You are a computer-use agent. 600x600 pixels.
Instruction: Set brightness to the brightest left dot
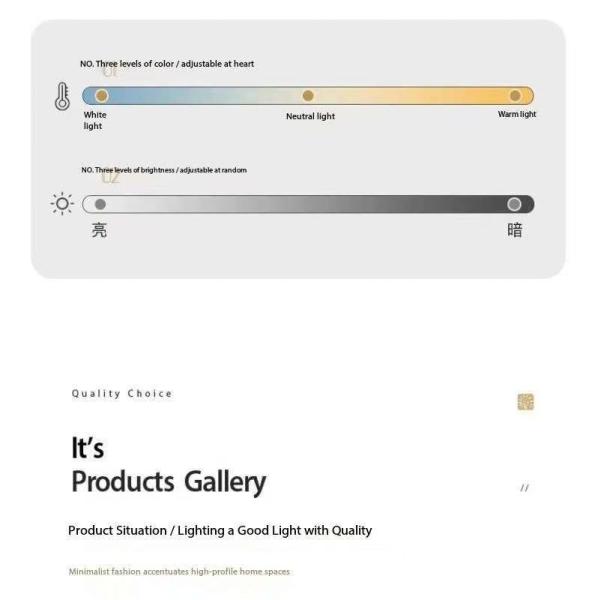point(100,204)
